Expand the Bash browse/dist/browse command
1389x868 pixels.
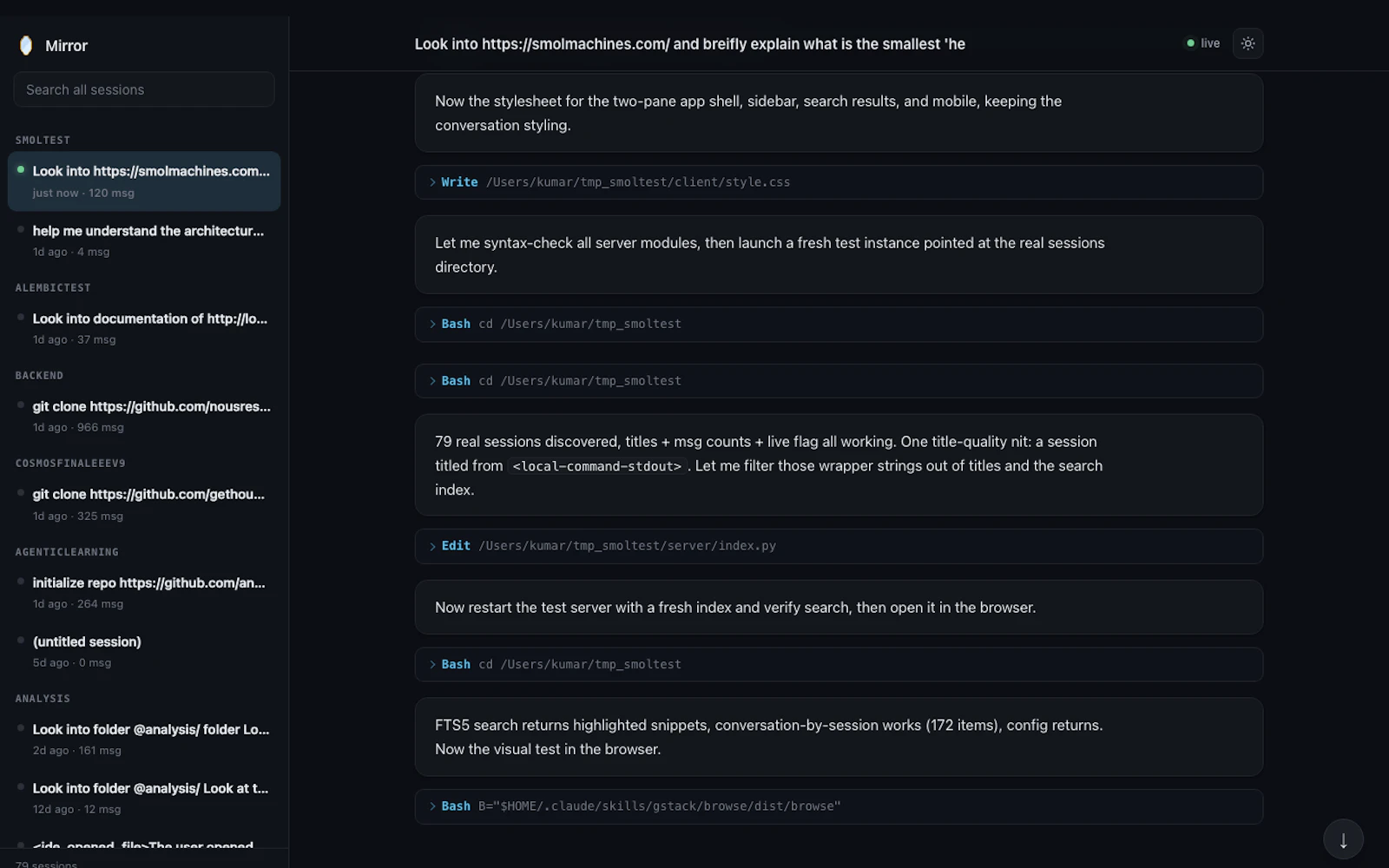(839, 806)
